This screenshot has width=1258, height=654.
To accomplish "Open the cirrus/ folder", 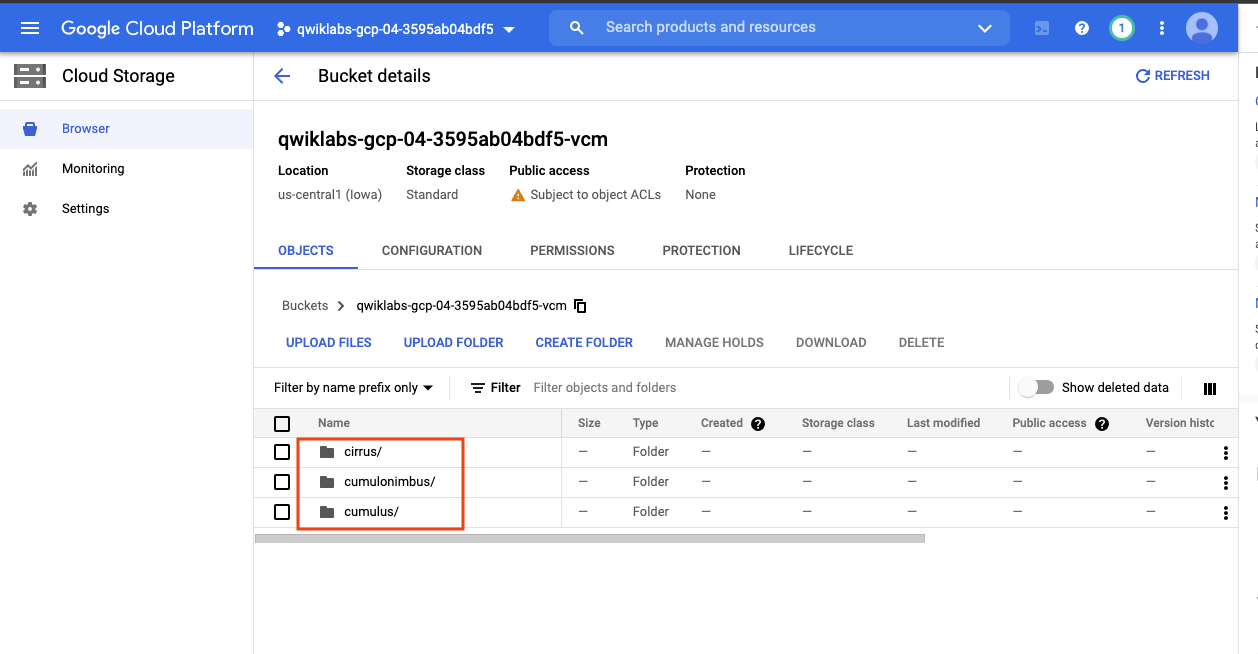I will tap(363, 452).
